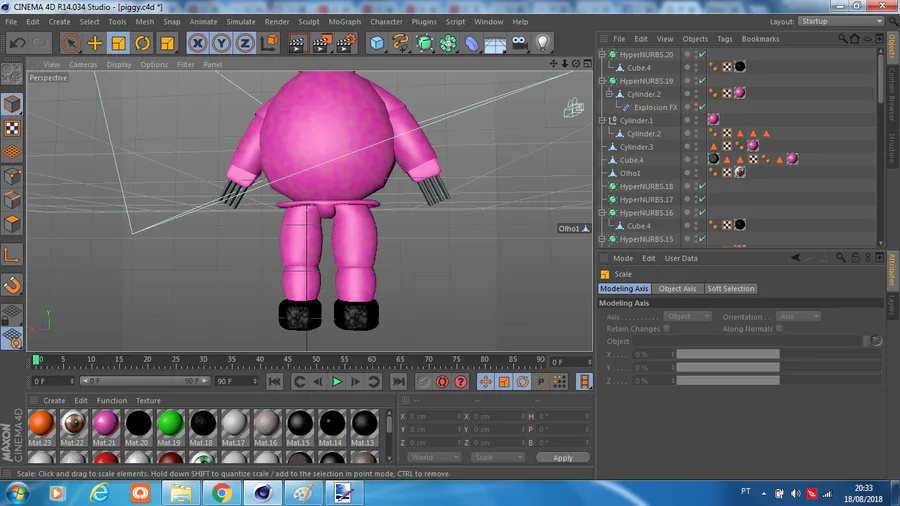Click the Undo arrow icon
The width and height of the screenshot is (900, 506).
17,43
